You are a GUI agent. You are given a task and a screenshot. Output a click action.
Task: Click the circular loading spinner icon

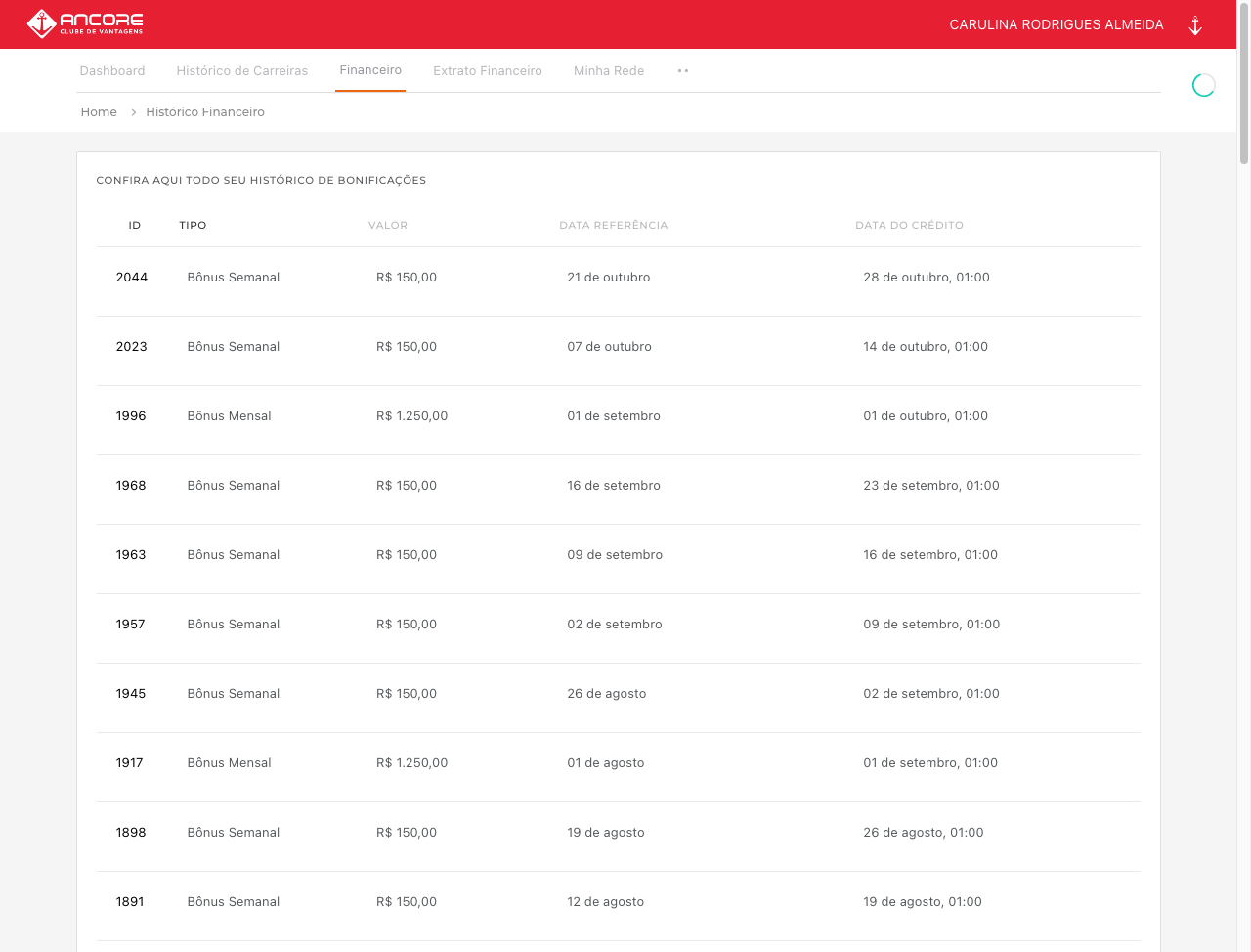(x=1203, y=86)
